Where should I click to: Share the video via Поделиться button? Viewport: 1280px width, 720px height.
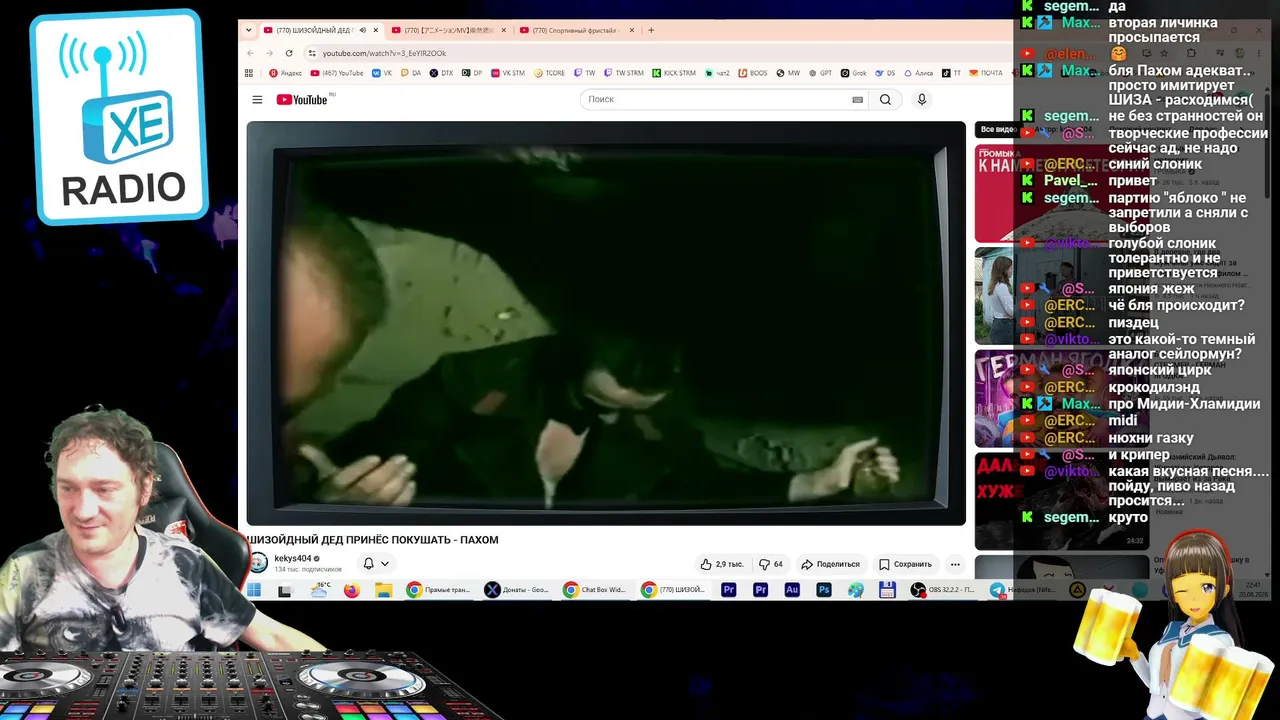[x=831, y=564]
